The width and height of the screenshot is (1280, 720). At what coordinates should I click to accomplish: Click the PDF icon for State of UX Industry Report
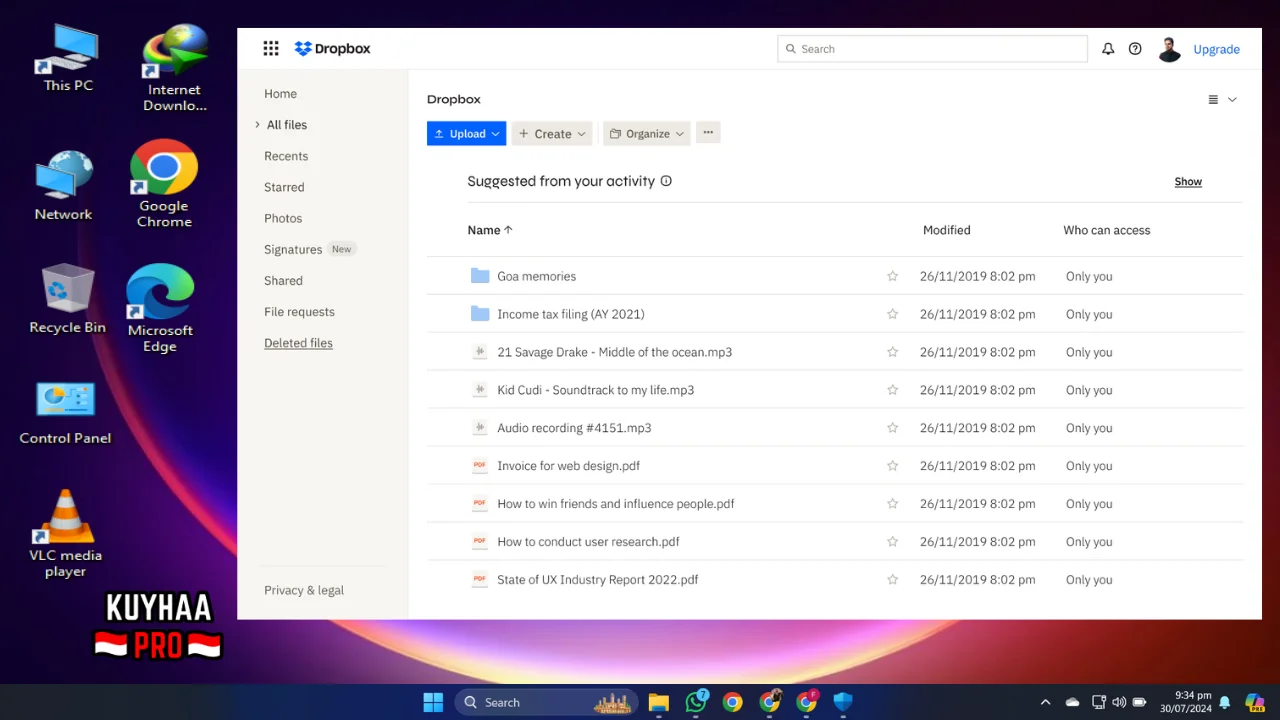(480, 579)
